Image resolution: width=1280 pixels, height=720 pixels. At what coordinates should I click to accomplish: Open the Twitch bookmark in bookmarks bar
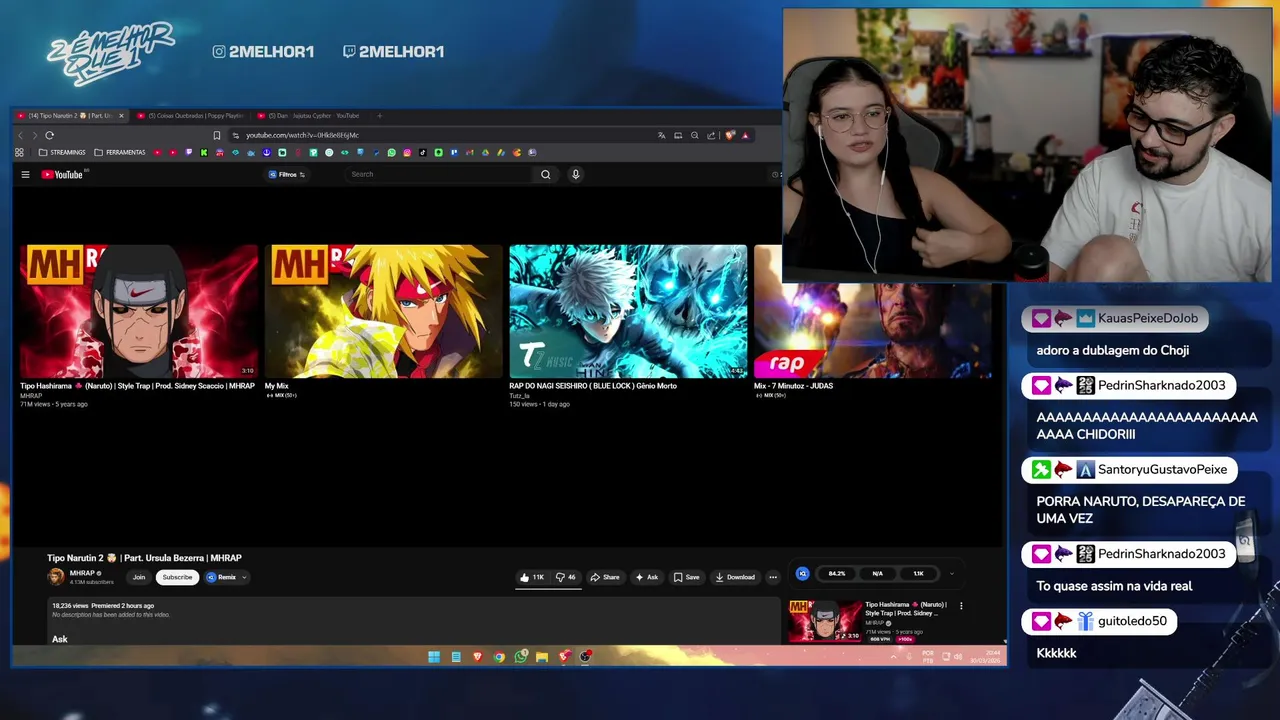point(188,152)
